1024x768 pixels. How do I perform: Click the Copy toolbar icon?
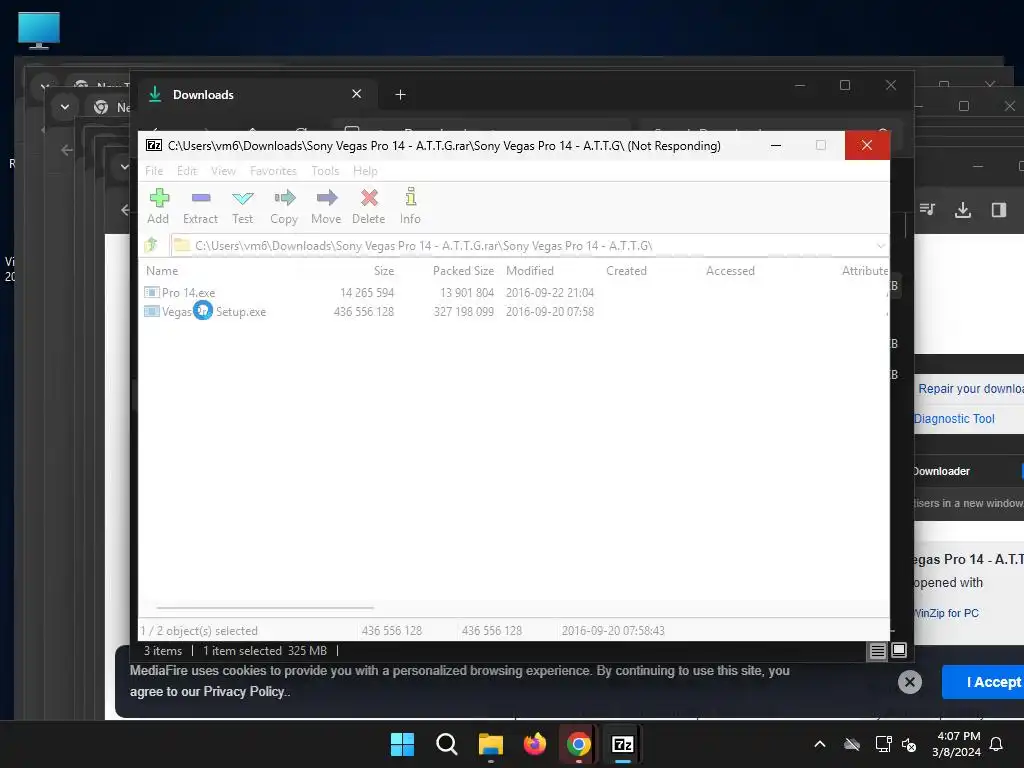(284, 206)
